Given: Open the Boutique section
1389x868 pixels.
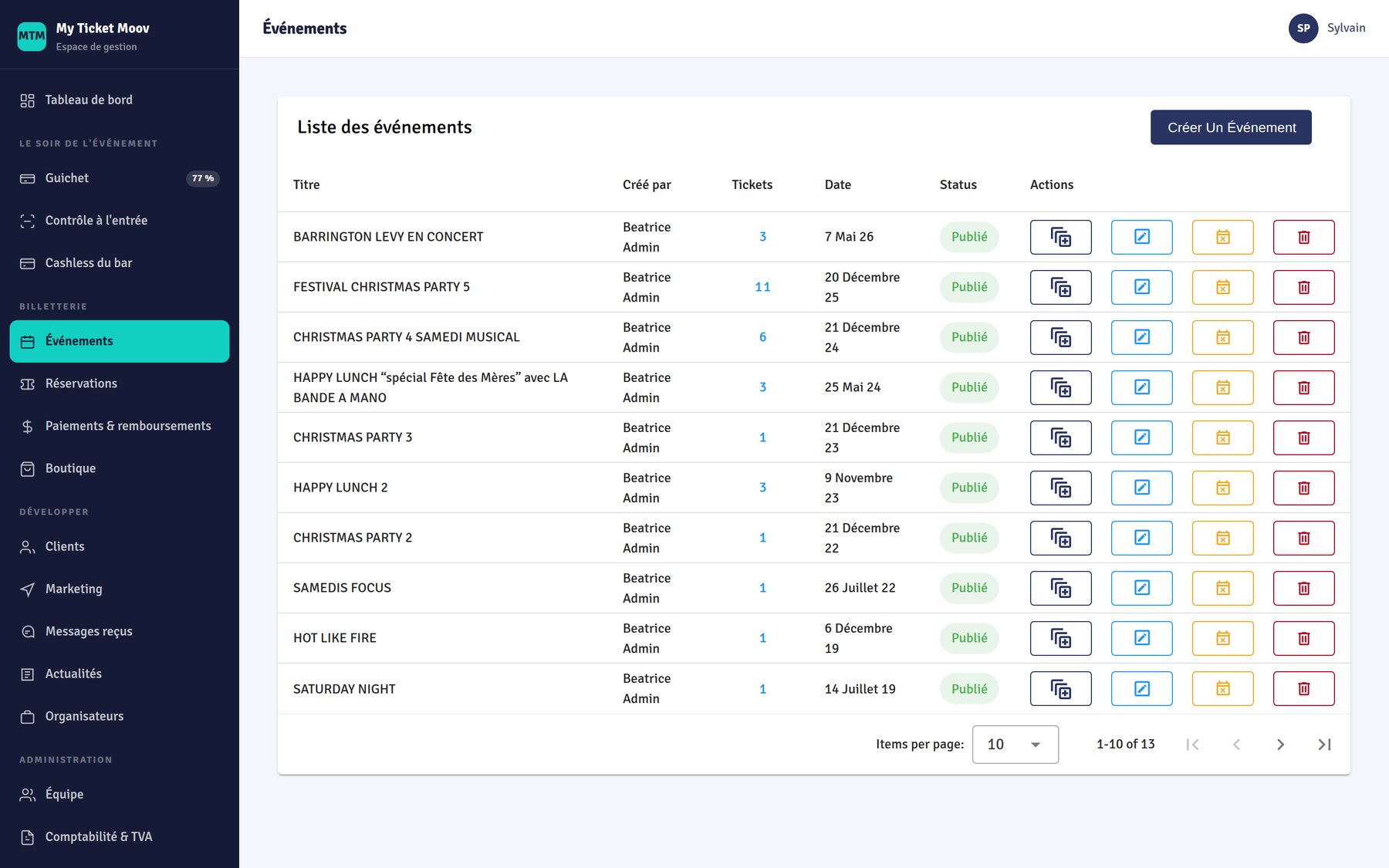Looking at the screenshot, I should pyautogui.click(x=120, y=468).
